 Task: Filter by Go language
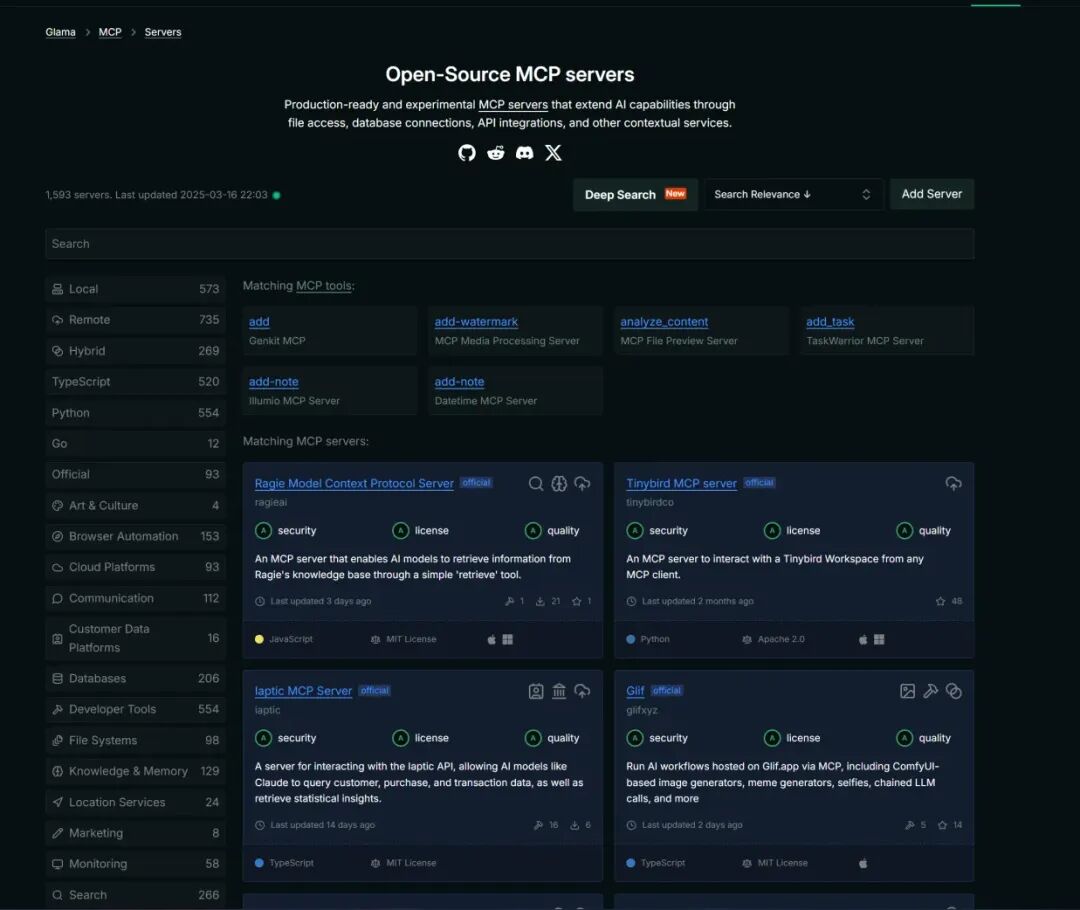tap(136, 444)
